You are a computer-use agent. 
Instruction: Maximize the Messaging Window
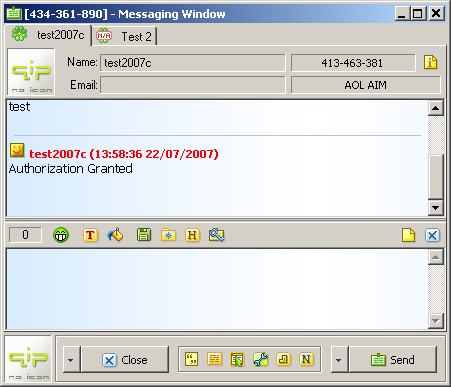pyautogui.click(x=417, y=14)
